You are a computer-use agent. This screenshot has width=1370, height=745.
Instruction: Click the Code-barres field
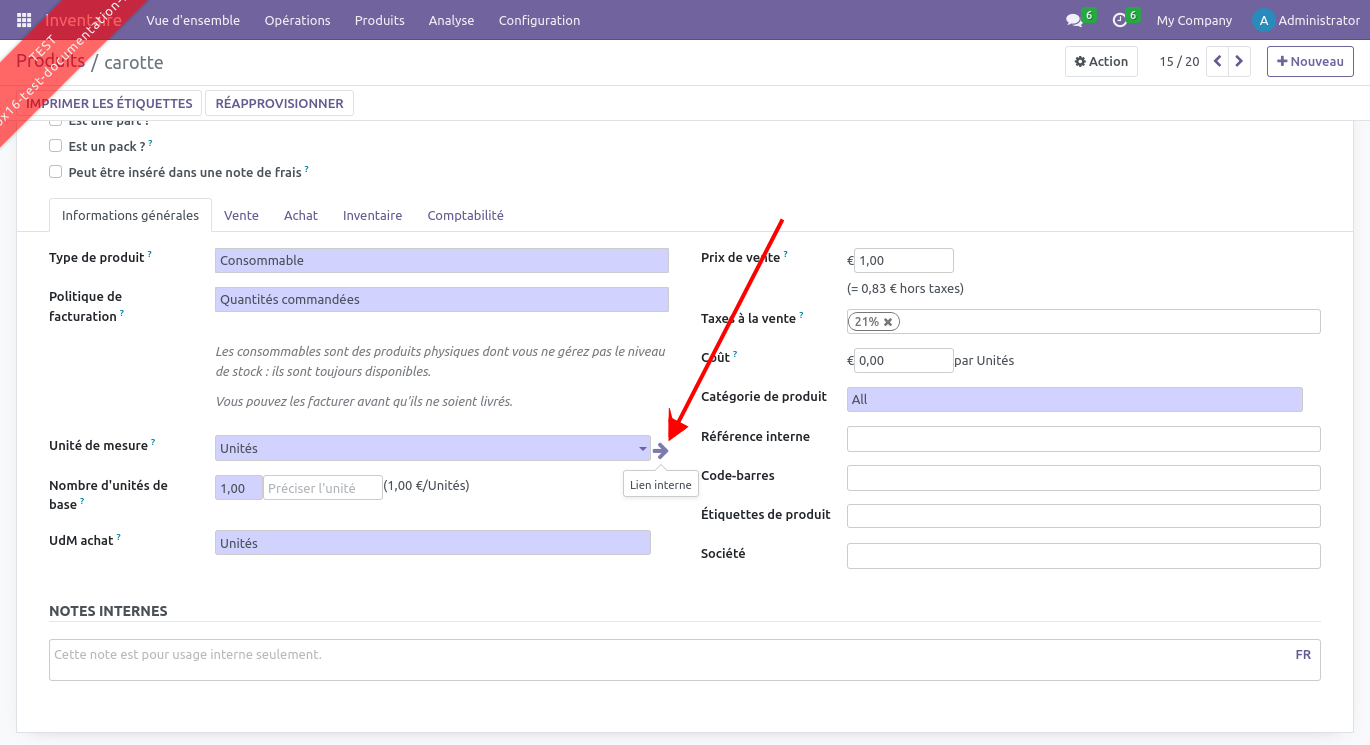(1084, 477)
